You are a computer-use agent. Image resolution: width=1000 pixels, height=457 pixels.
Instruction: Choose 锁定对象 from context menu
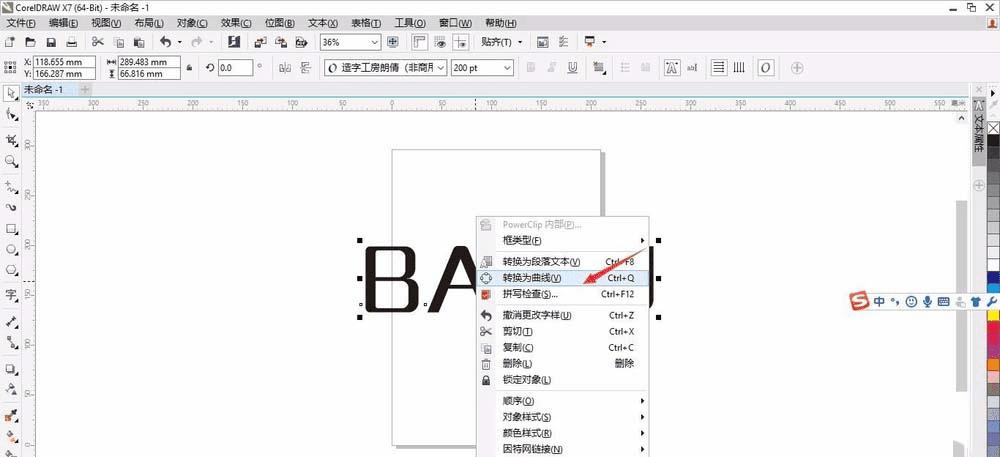click(562, 379)
